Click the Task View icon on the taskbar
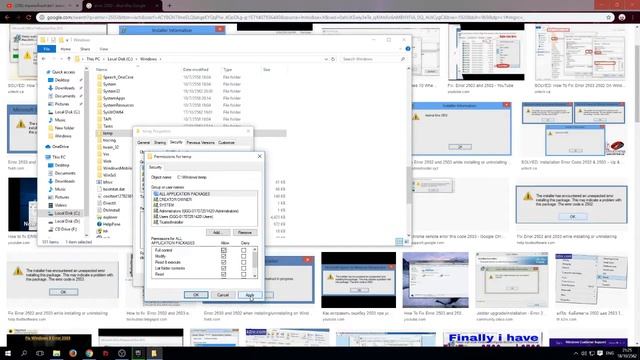Viewport: 640px width, 360px height. (40, 353)
